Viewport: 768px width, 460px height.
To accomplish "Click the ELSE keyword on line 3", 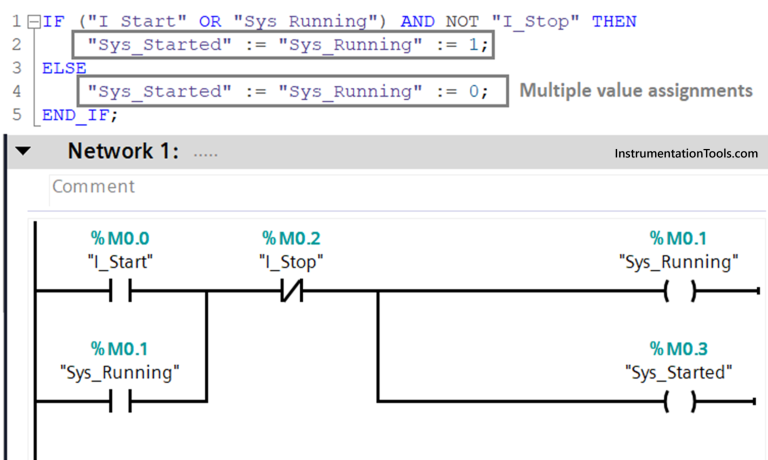I will click(x=64, y=68).
